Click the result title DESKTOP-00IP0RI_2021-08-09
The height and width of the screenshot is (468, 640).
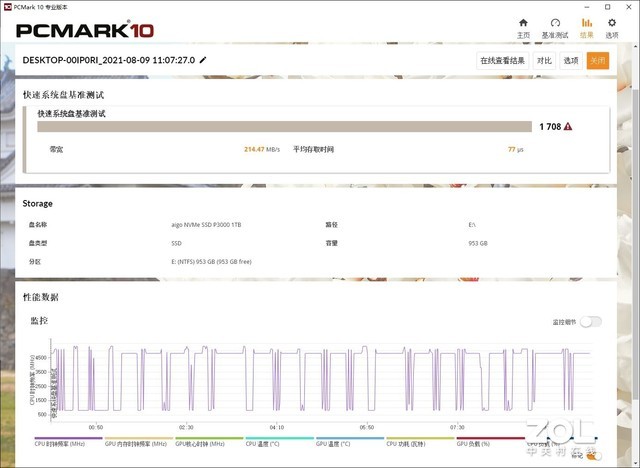click(109, 60)
